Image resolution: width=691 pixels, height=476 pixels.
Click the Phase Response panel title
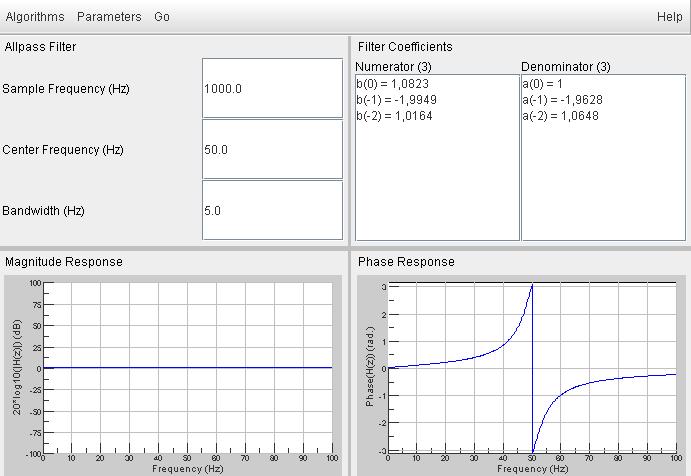406,262
